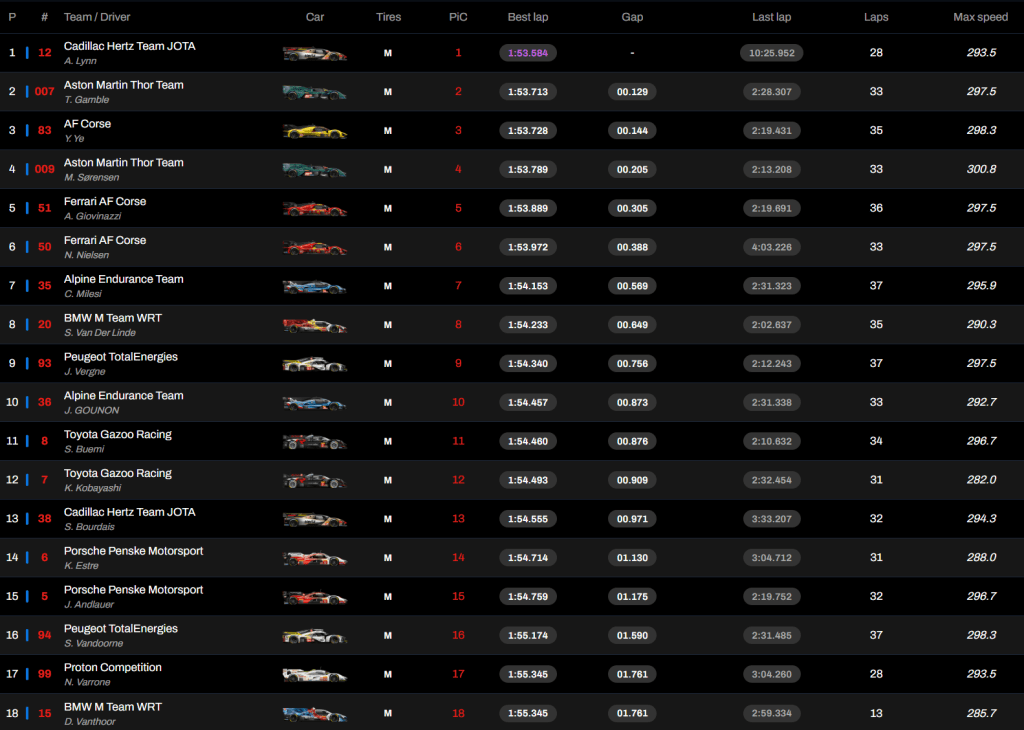Click max speed value 282.0
This screenshot has height=730, width=1024.
click(x=981, y=480)
